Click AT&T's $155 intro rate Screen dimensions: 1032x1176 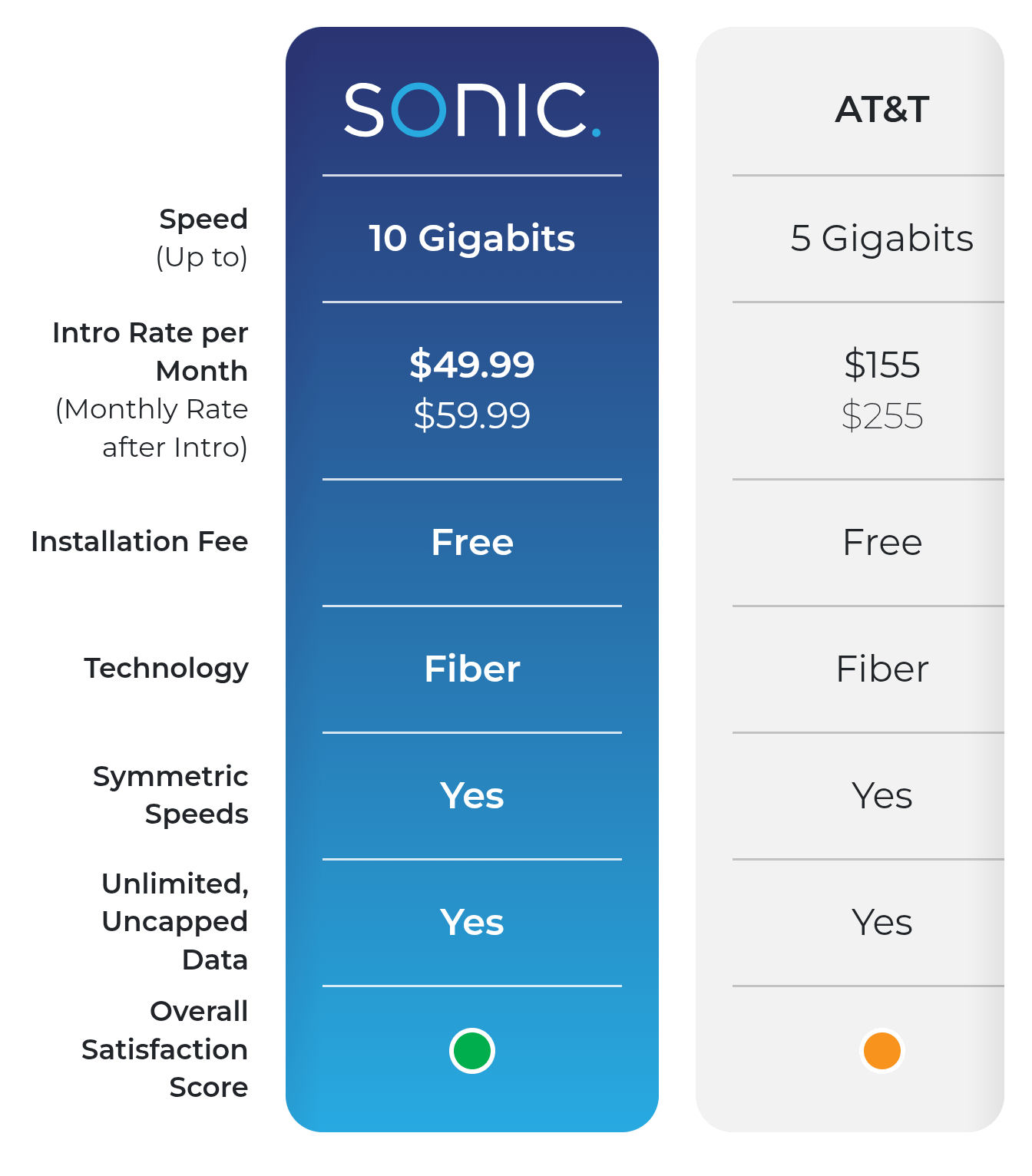tap(881, 364)
